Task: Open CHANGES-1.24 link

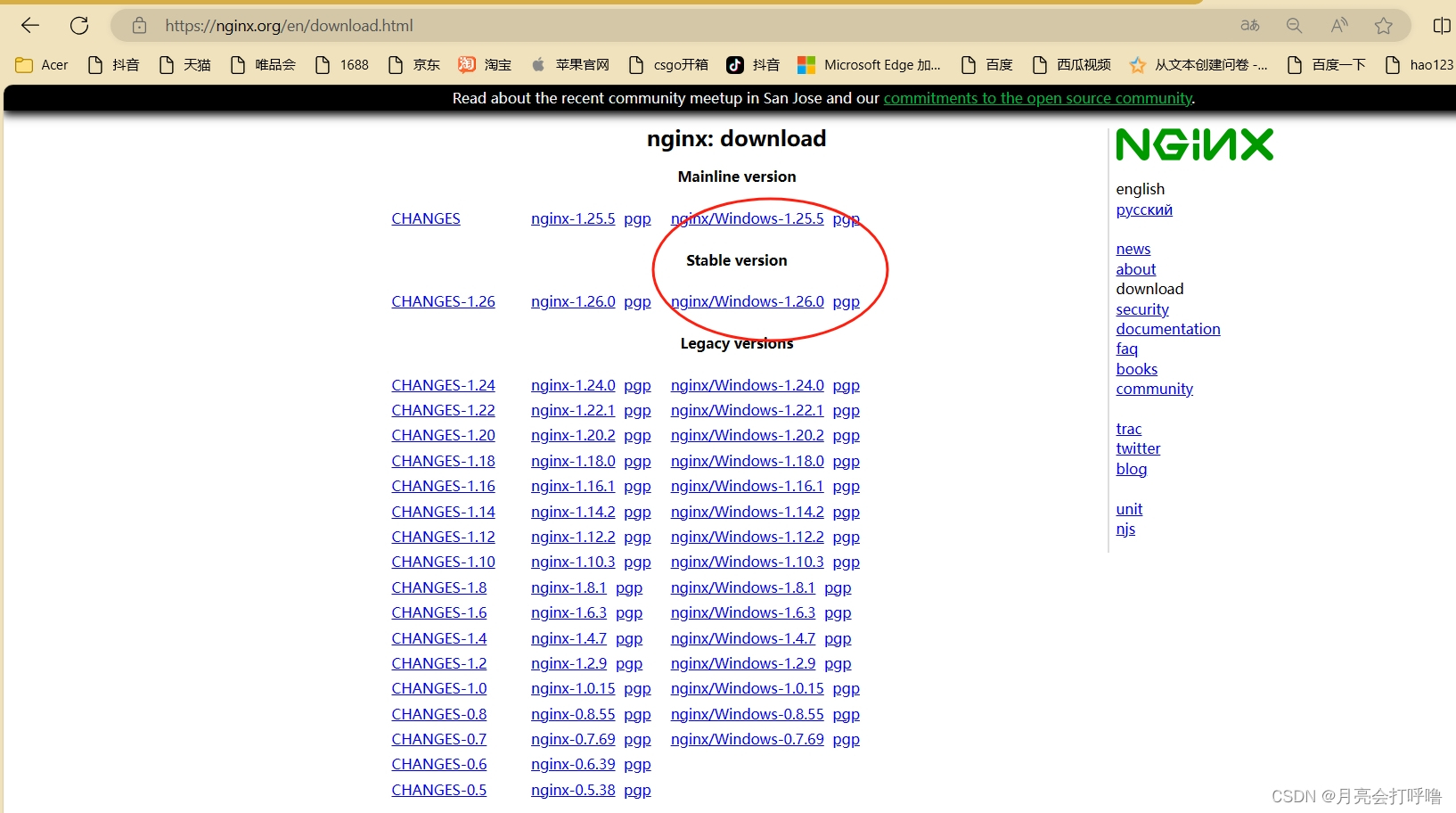Action: (x=443, y=385)
